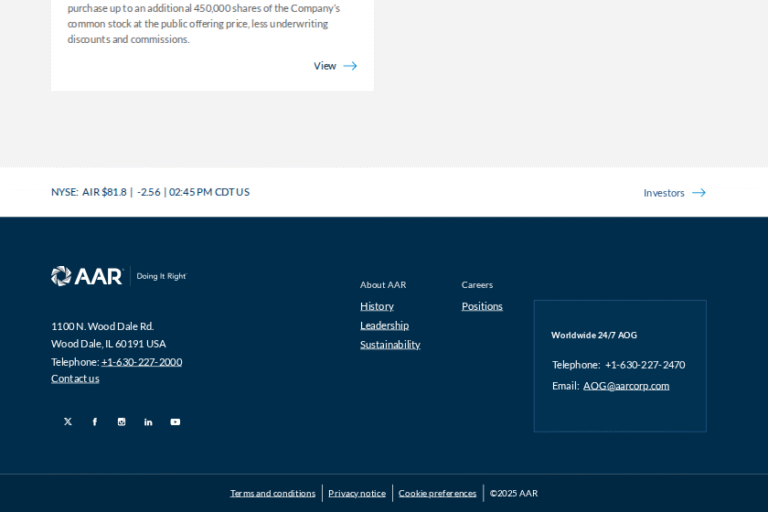This screenshot has width=768, height=512.
Task: Click the AAR logo in footer
Action: pos(87,276)
